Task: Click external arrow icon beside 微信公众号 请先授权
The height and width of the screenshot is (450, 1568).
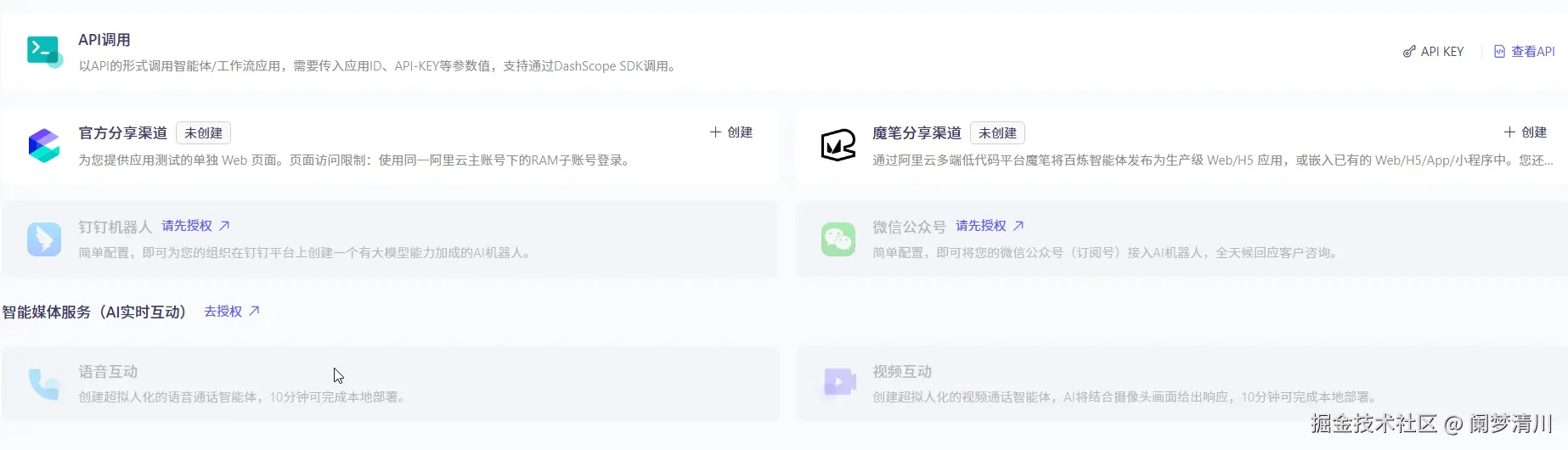Action: (x=1018, y=226)
